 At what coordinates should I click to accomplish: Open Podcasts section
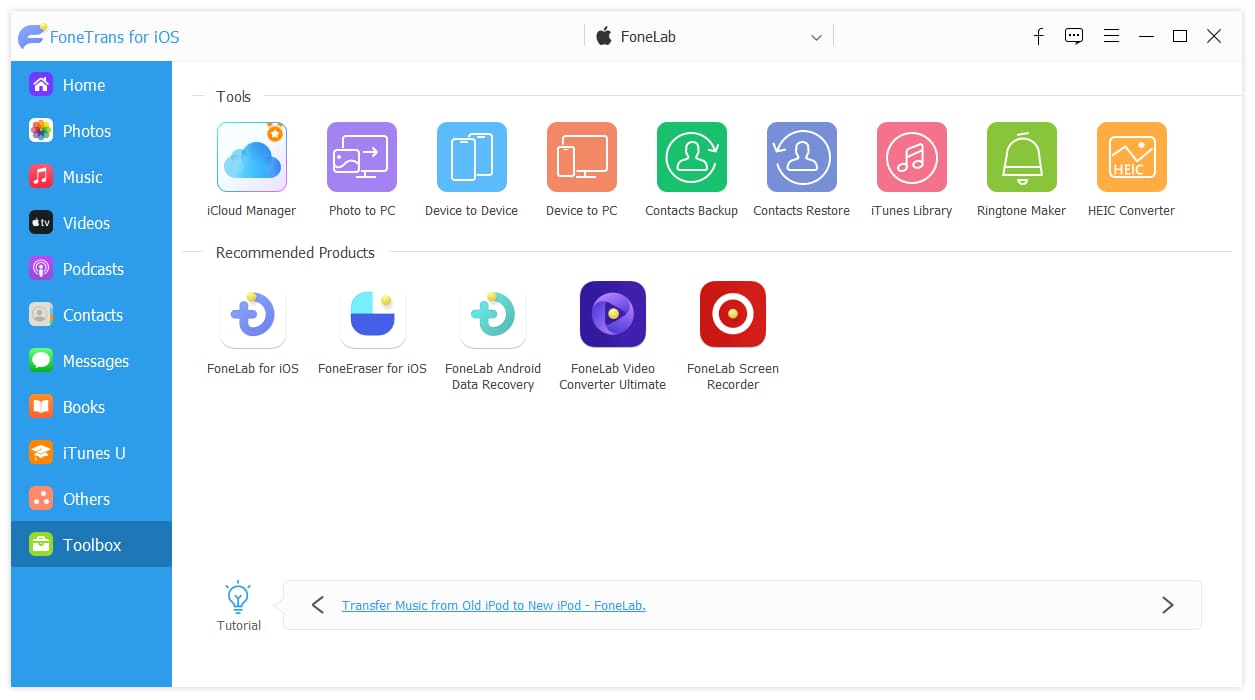pos(91,269)
